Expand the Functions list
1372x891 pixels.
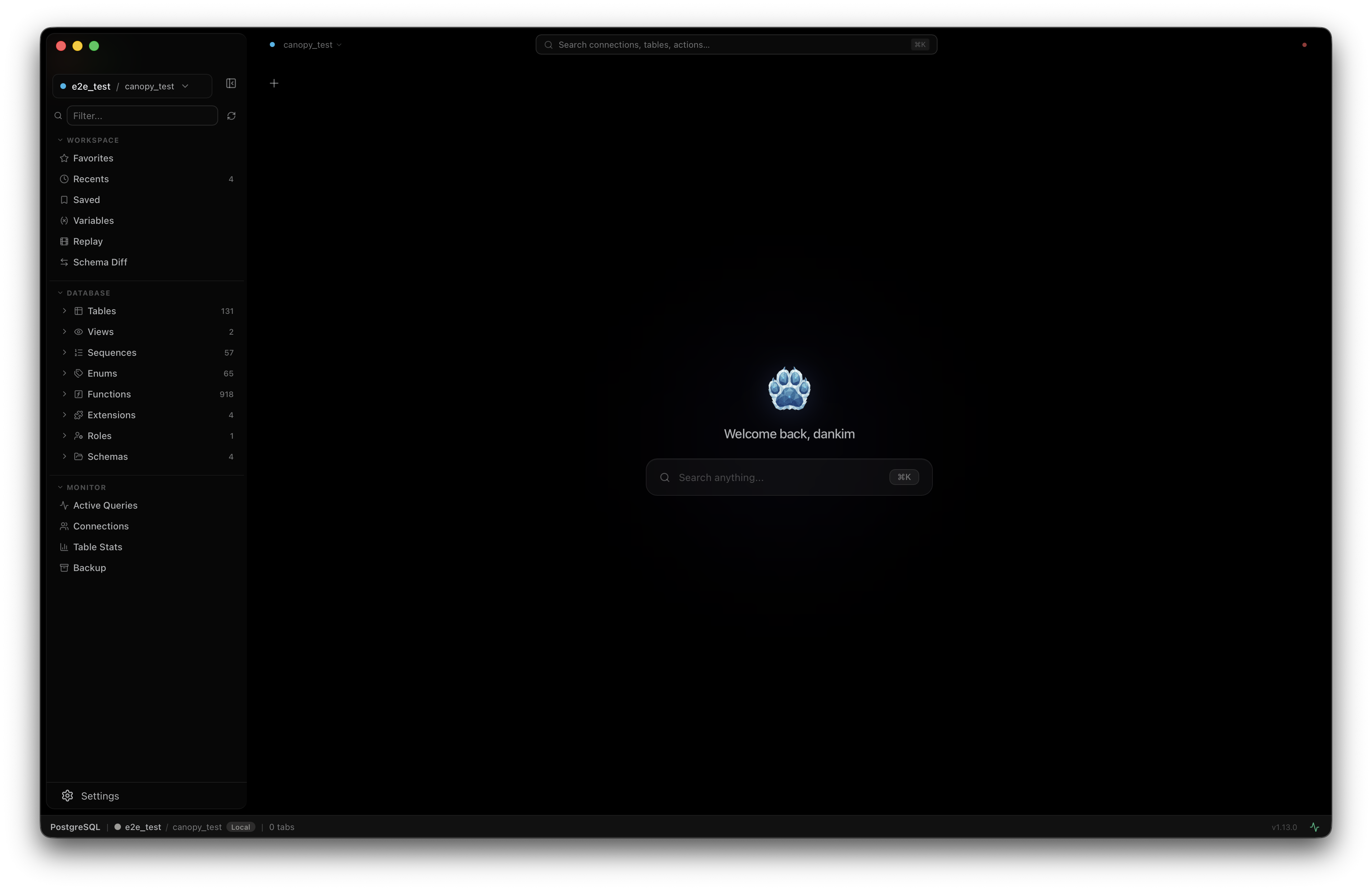tap(65, 394)
